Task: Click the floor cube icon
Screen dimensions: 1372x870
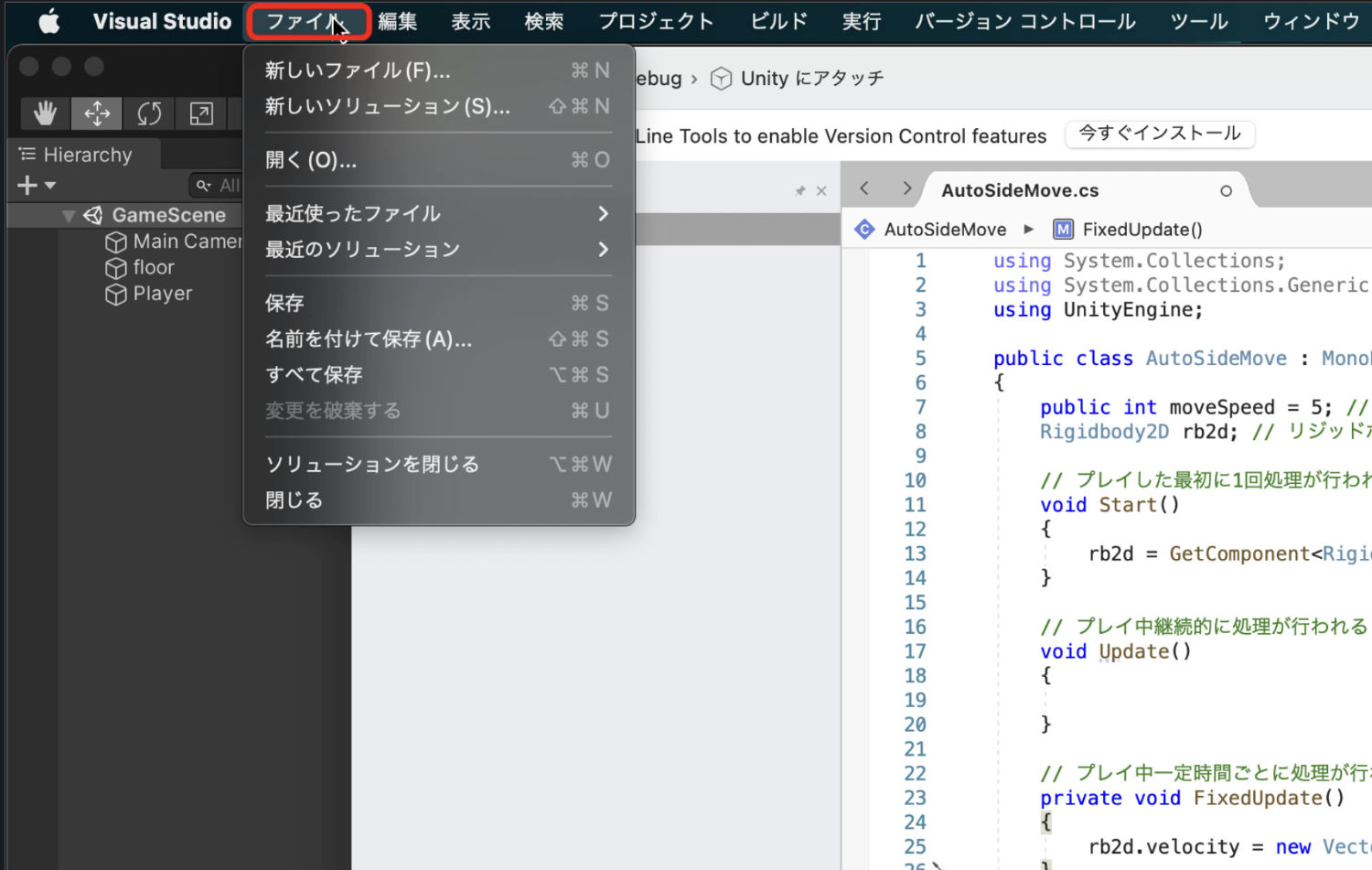Action: (x=116, y=269)
